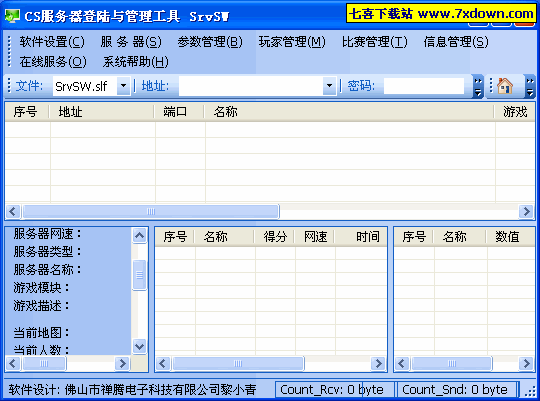
Task: Click server list left scroll arrow
Action: click(13, 211)
